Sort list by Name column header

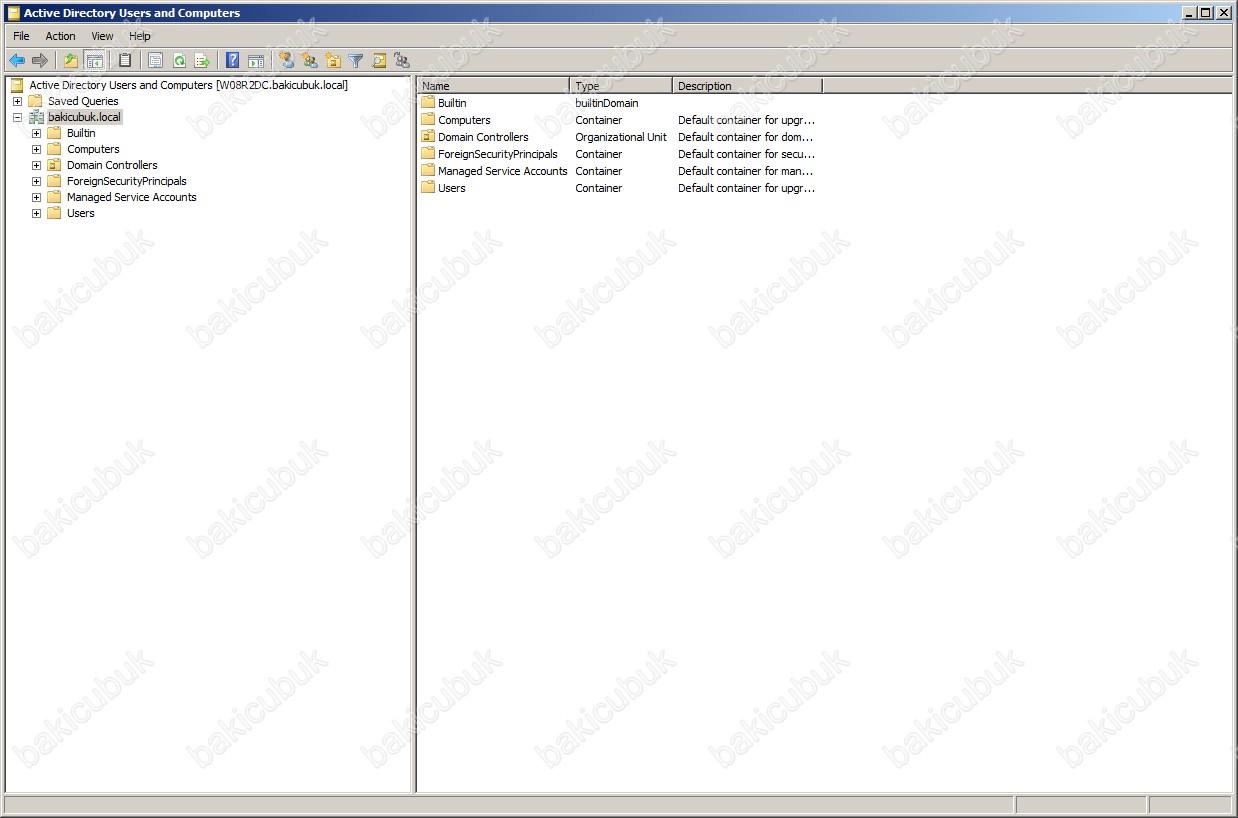tap(494, 86)
